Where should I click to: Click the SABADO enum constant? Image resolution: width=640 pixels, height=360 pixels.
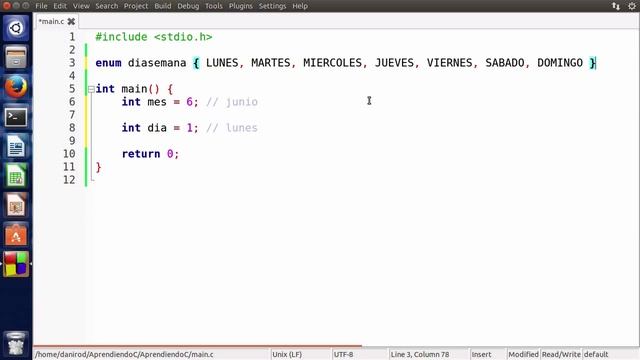click(x=504, y=63)
